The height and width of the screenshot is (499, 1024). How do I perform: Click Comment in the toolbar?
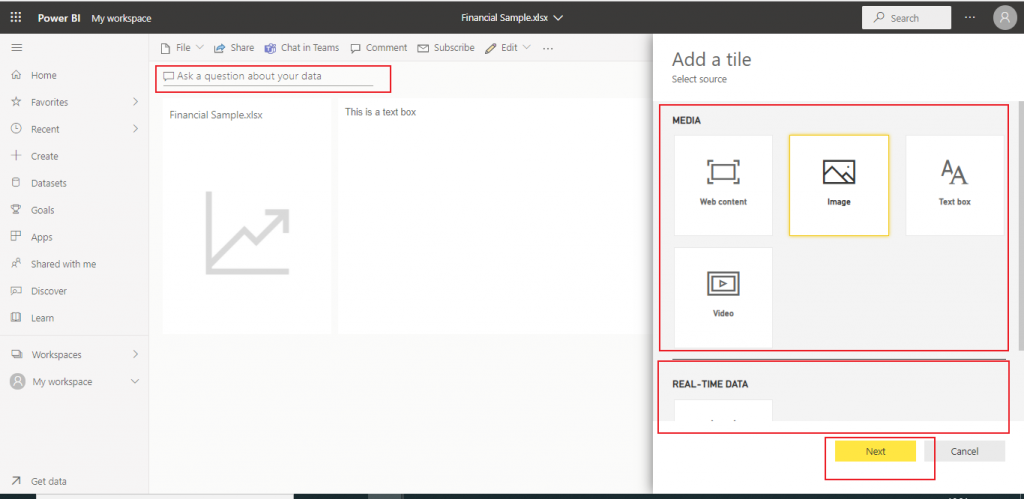click(x=379, y=48)
